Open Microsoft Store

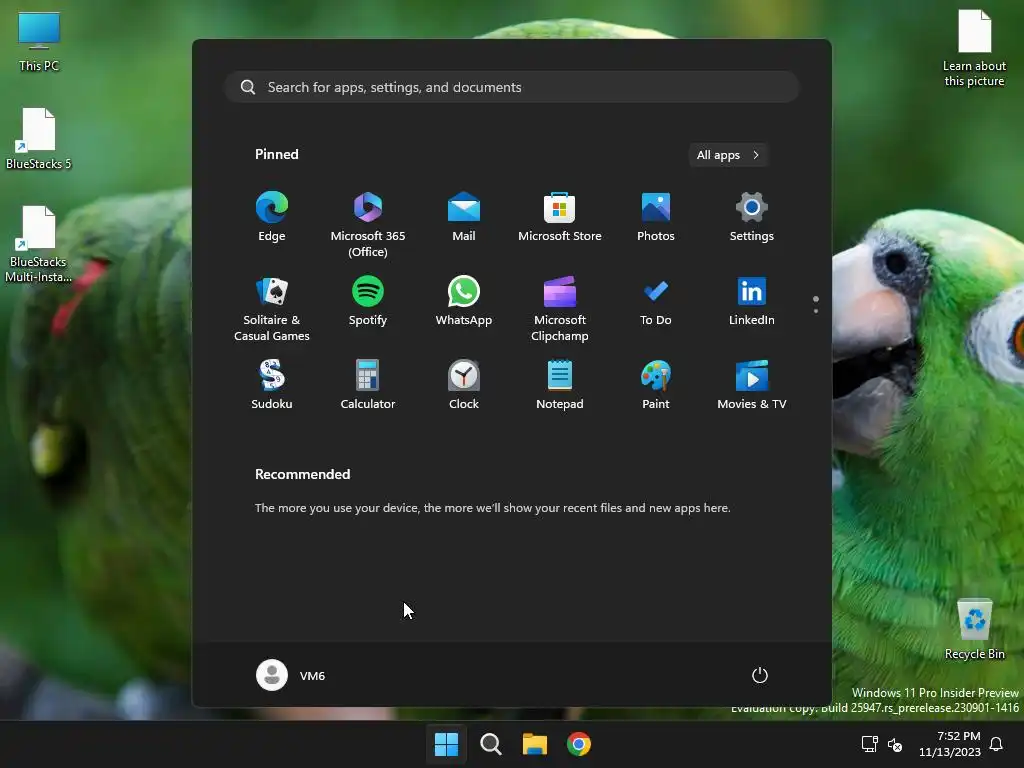tap(560, 217)
